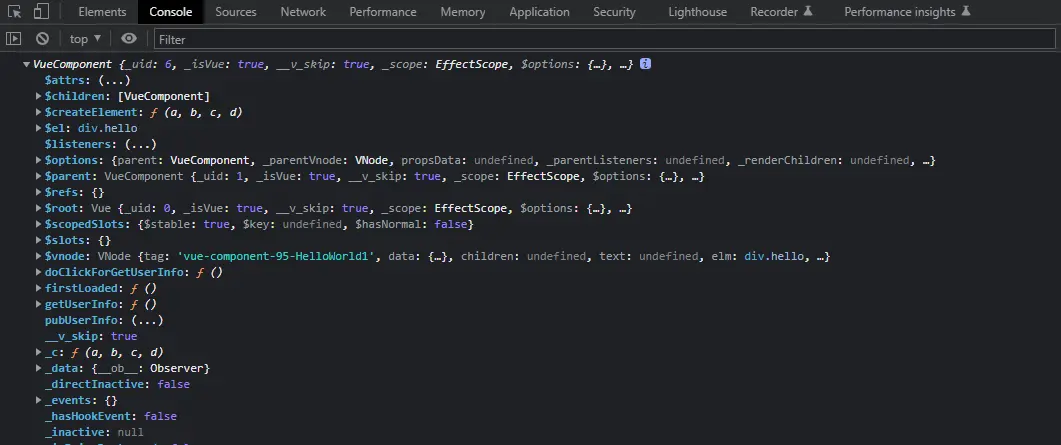The image size is (1061, 445).
Task: Click the info badge next to VueComponent
Action: (x=646, y=64)
